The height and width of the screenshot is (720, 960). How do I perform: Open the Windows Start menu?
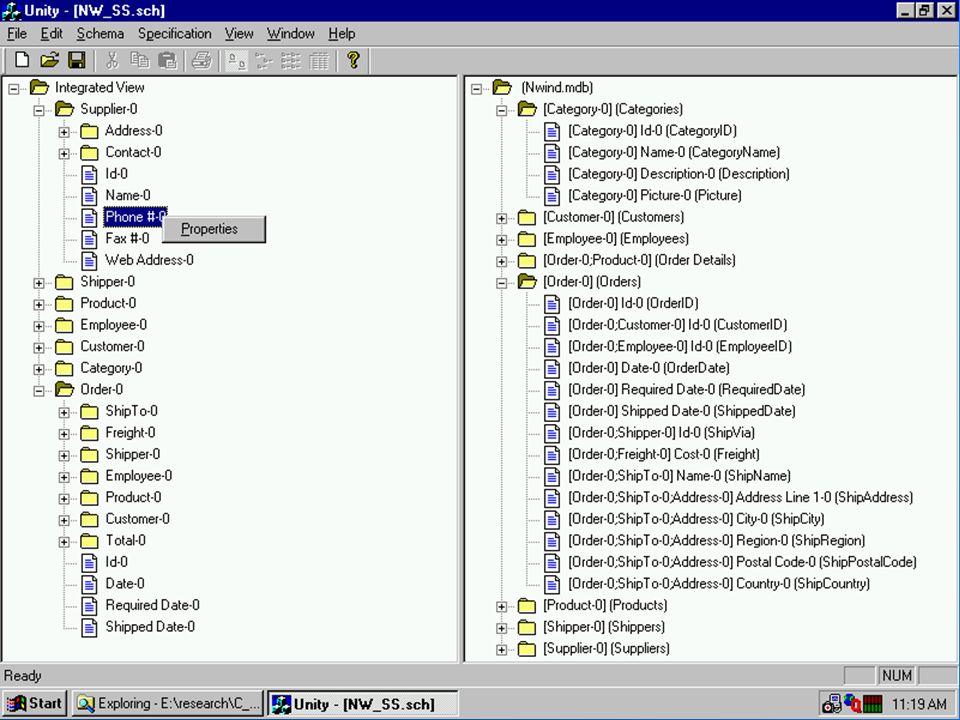(x=34, y=703)
